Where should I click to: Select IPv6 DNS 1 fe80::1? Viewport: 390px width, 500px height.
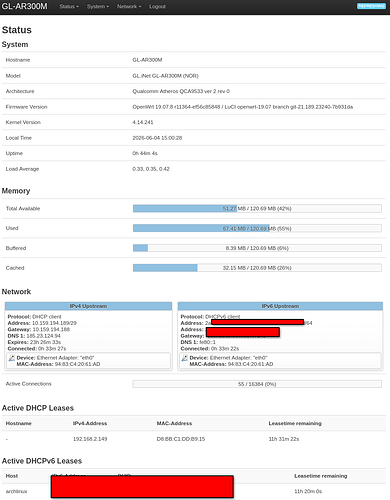(208, 342)
